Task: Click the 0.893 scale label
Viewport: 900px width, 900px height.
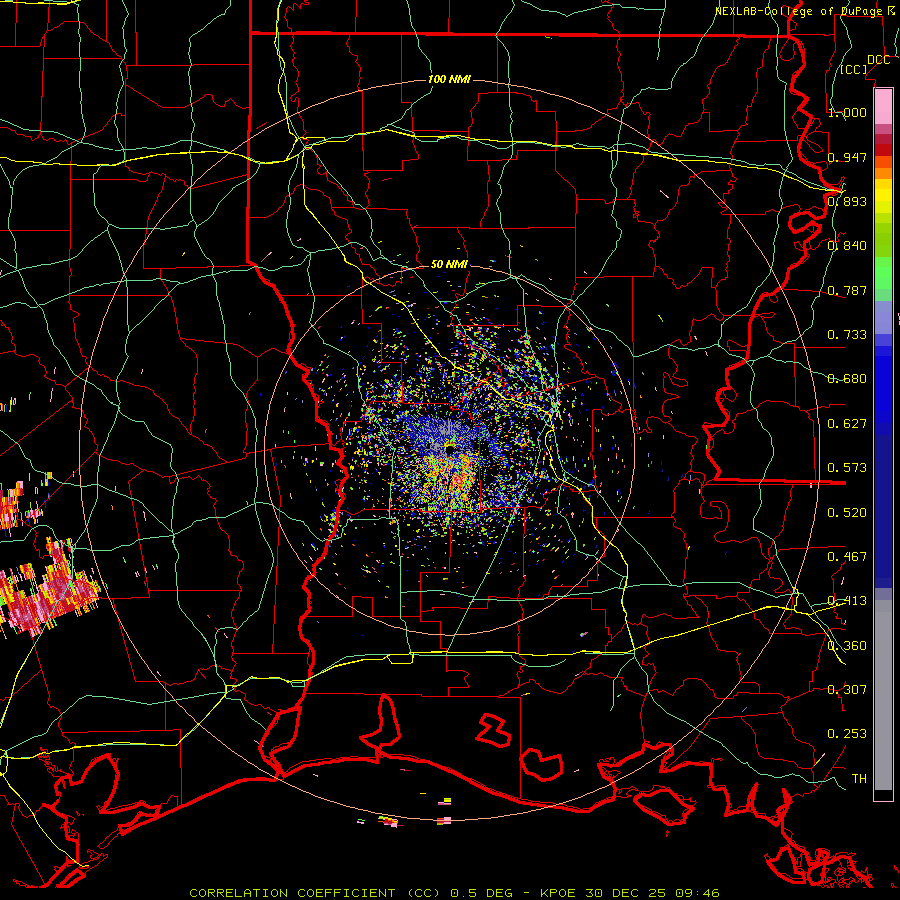Action: [x=847, y=201]
